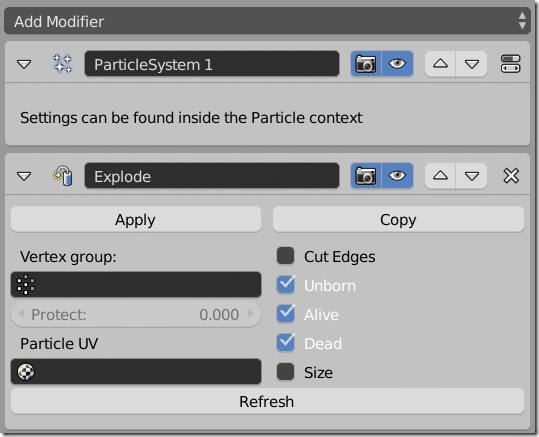Click the Apply button
Image resolution: width=539 pixels, height=437 pixels.
click(x=136, y=219)
